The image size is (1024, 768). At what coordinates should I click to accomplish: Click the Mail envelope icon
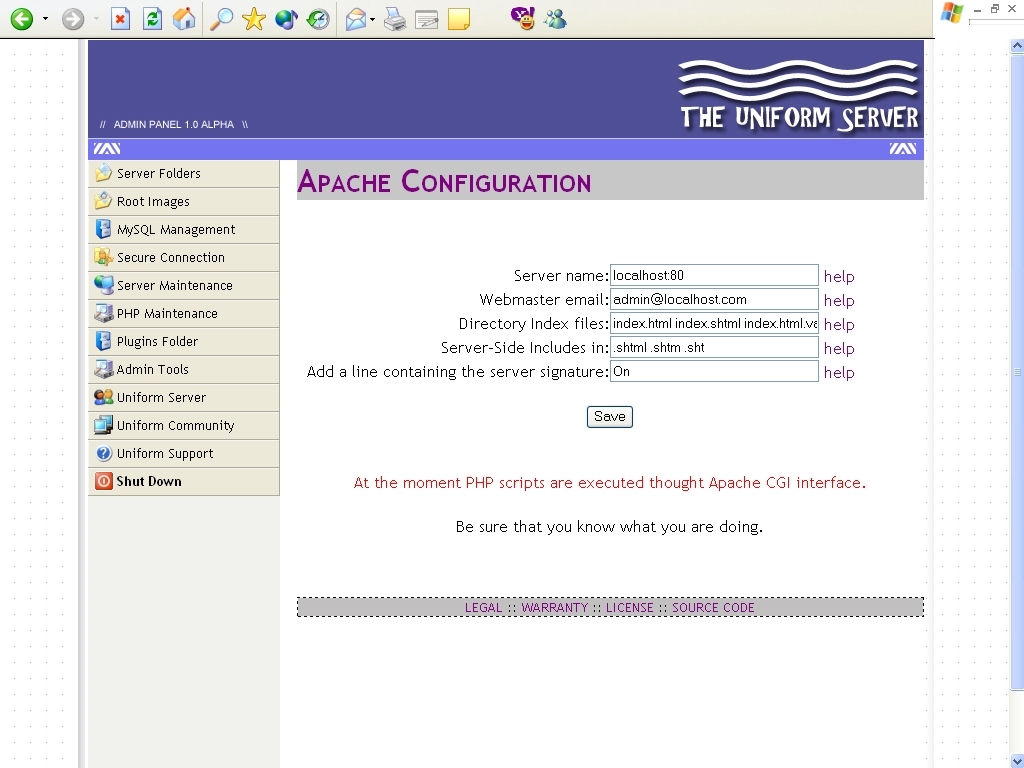pos(356,19)
